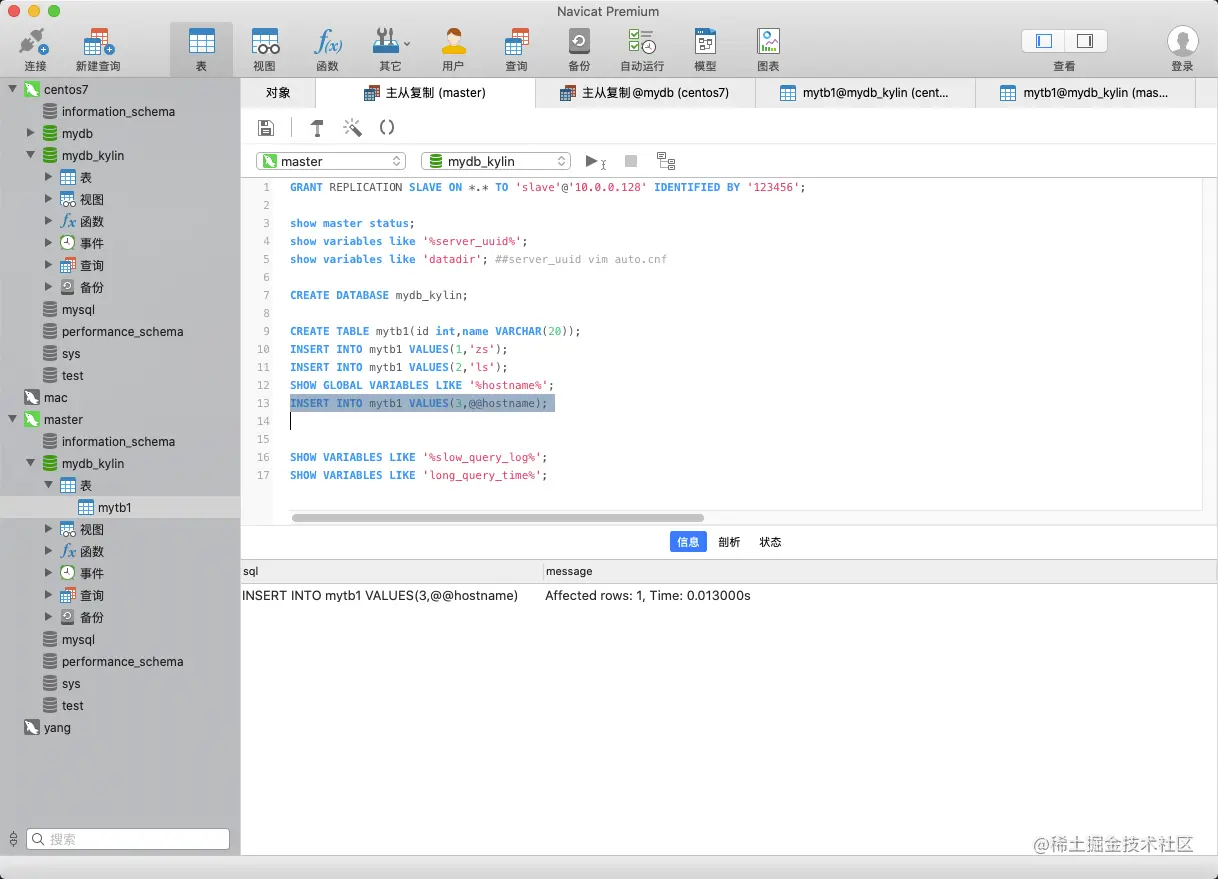This screenshot has width=1218, height=879.
Task: Click the Affected rows message cell
Action: point(648,595)
